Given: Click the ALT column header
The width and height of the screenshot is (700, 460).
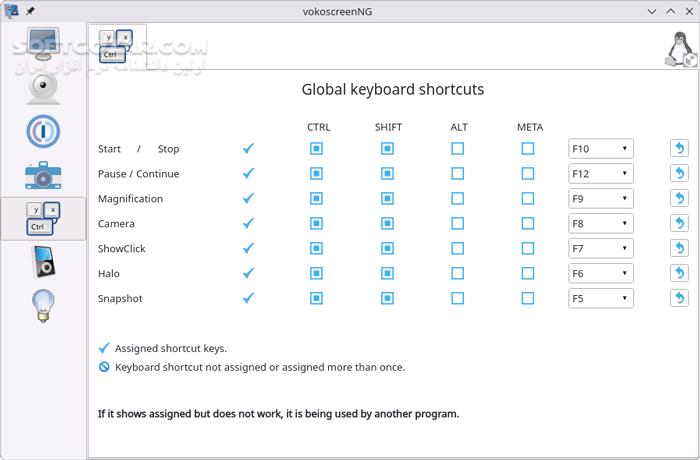Looking at the screenshot, I should pyautogui.click(x=459, y=127).
